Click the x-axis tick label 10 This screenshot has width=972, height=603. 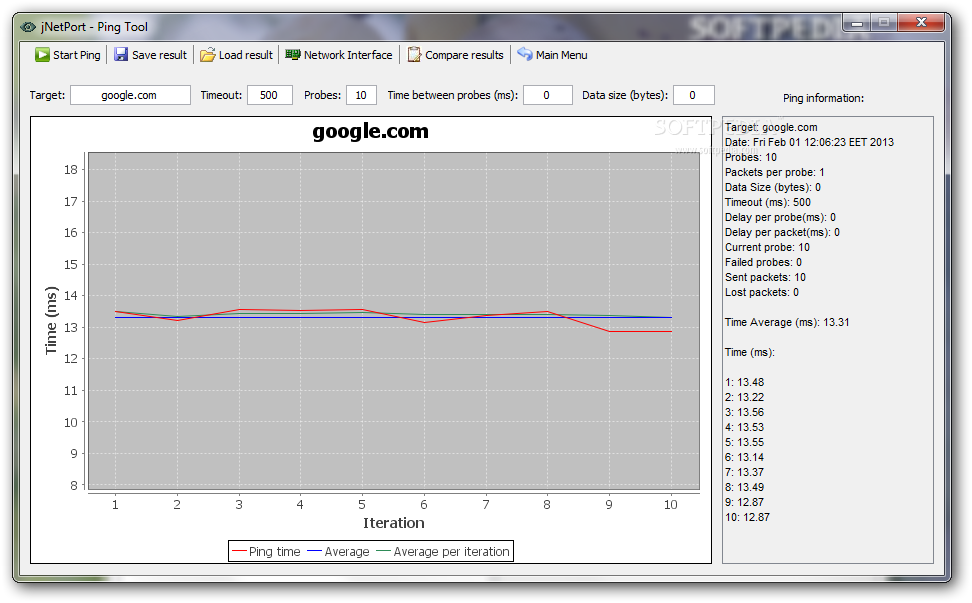pos(671,504)
